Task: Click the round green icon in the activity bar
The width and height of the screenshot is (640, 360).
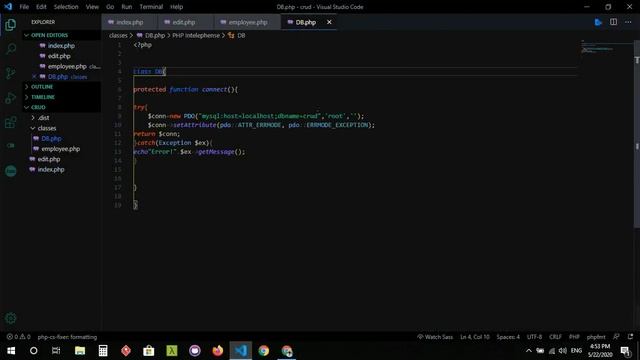Action: click(x=11, y=171)
